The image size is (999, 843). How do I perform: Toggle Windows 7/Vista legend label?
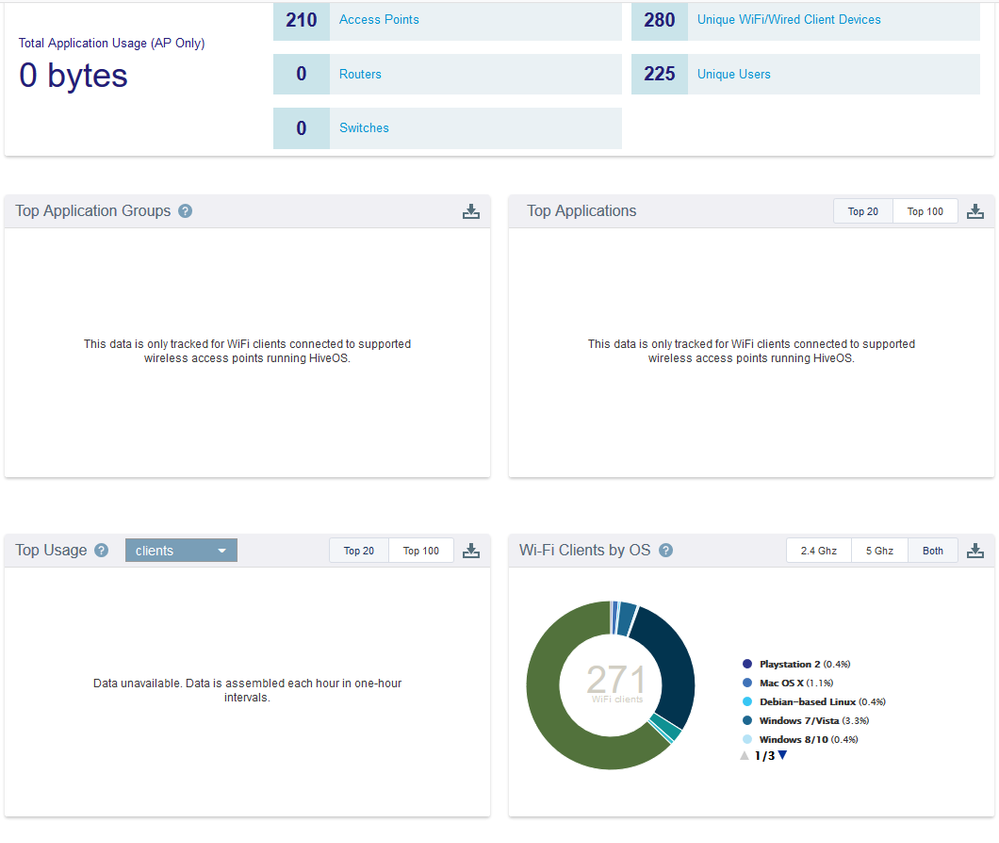(x=814, y=720)
